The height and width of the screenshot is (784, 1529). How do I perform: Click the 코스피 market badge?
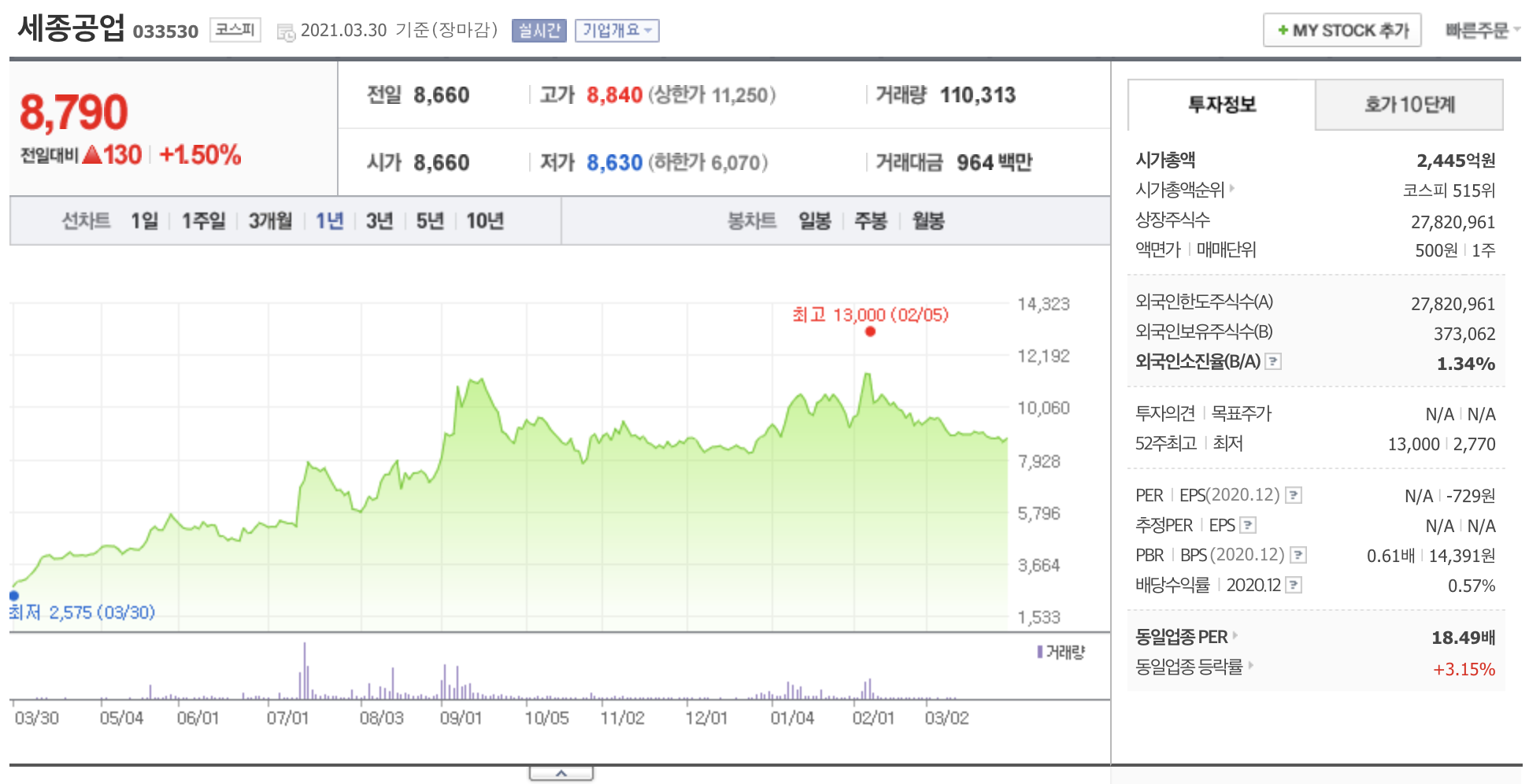pyautogui.click(x=235, y=30)
